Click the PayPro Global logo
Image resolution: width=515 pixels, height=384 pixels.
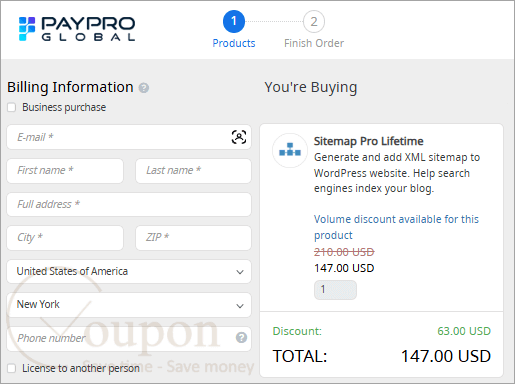77,29
